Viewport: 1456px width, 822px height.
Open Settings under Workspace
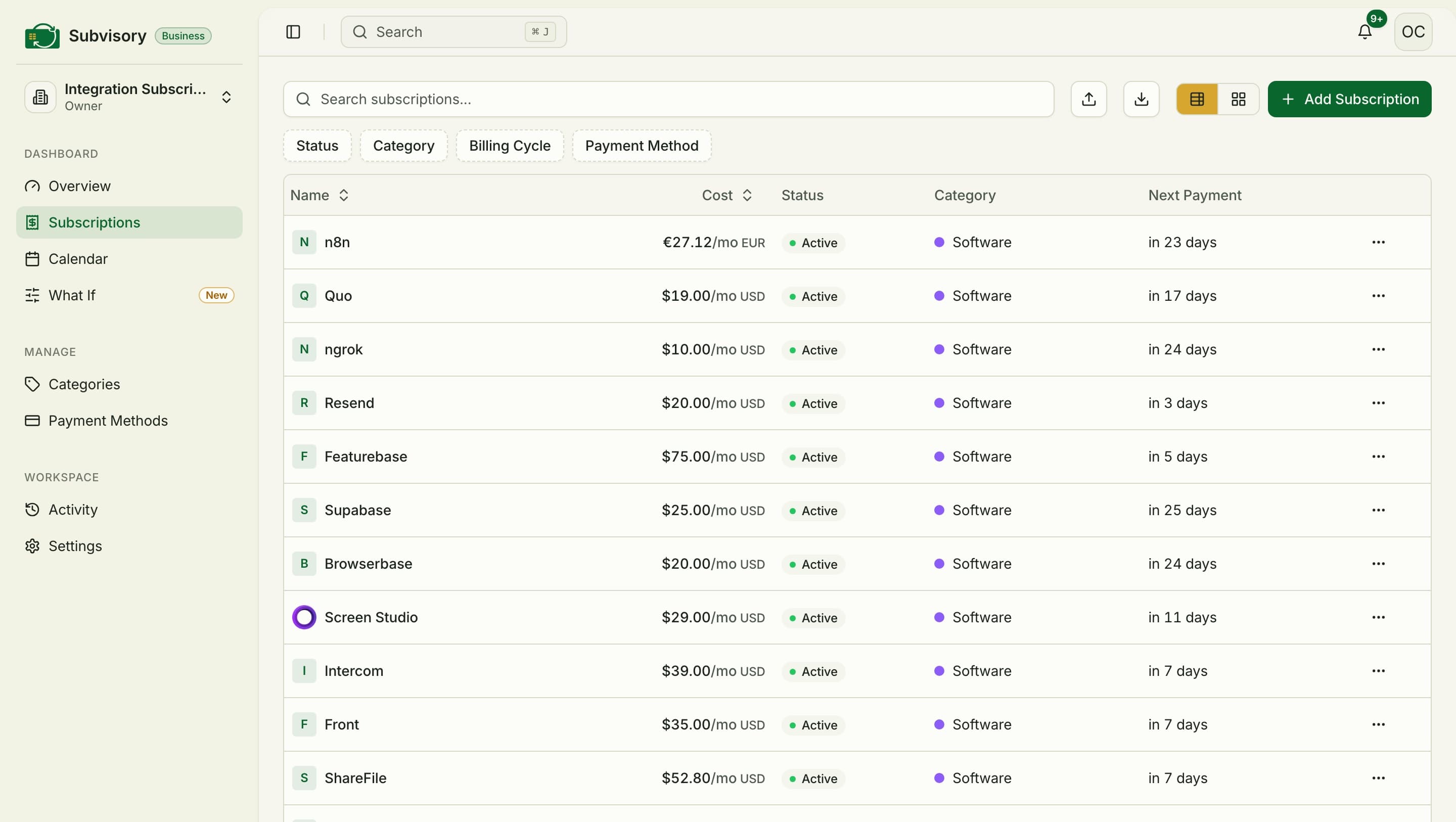click(129, 546)
